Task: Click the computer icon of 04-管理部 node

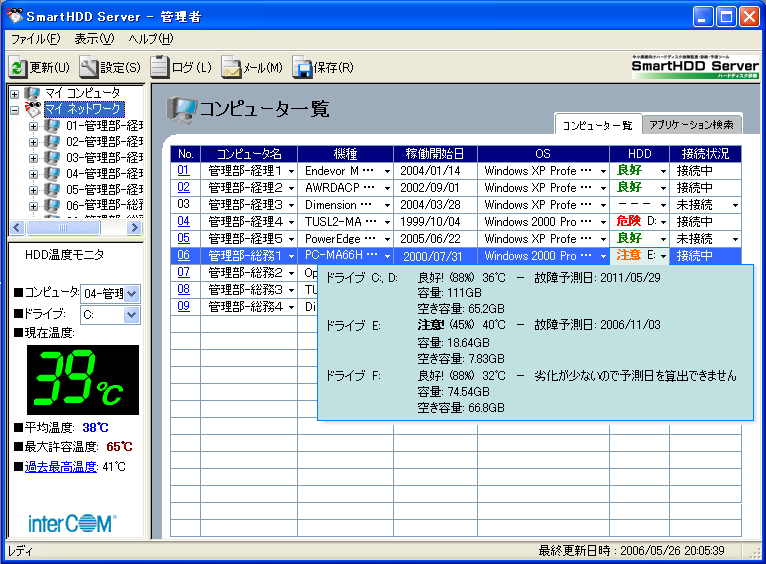Action: coord(51,174)
